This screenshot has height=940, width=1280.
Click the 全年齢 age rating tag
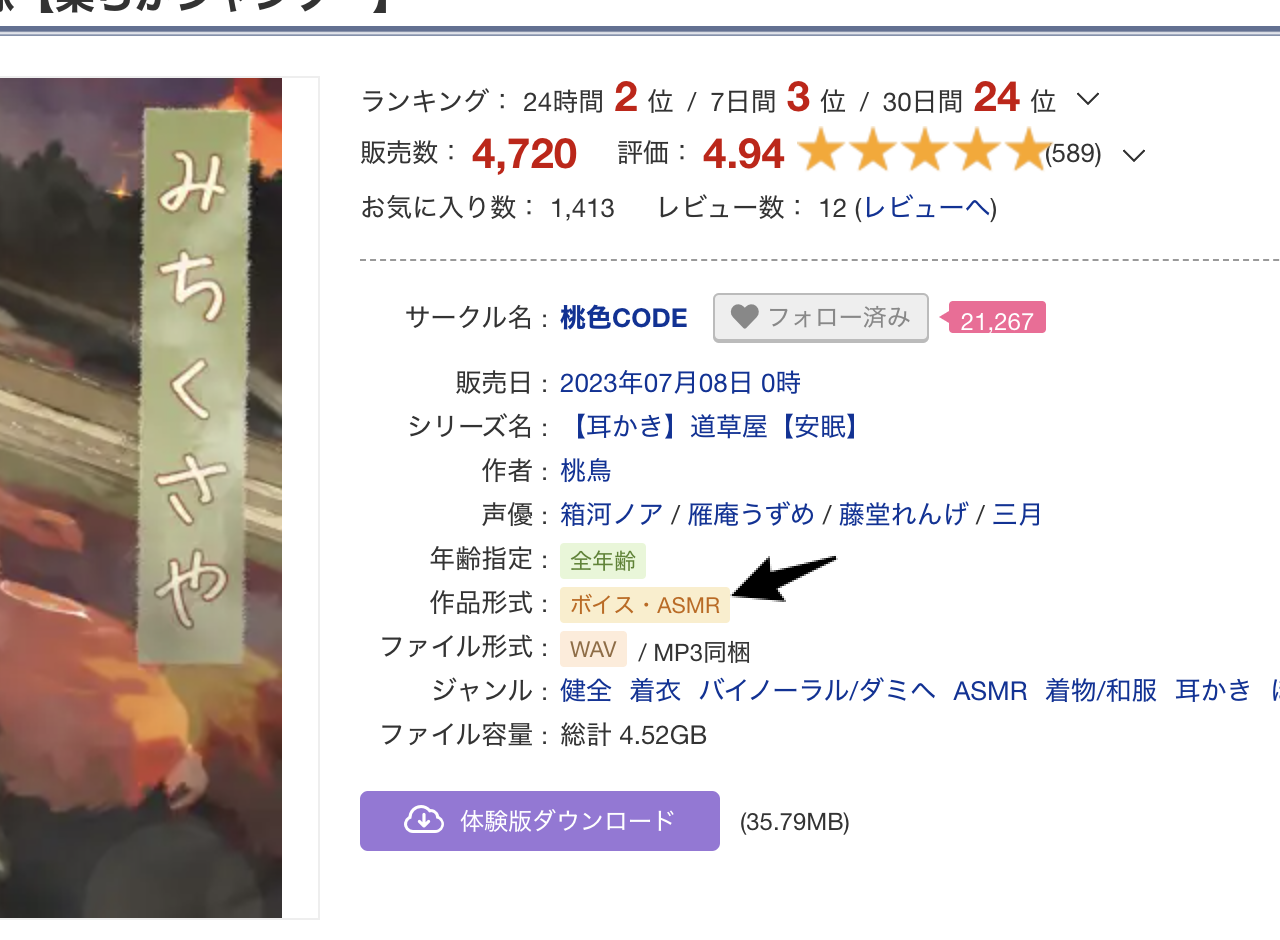[603, 561]
